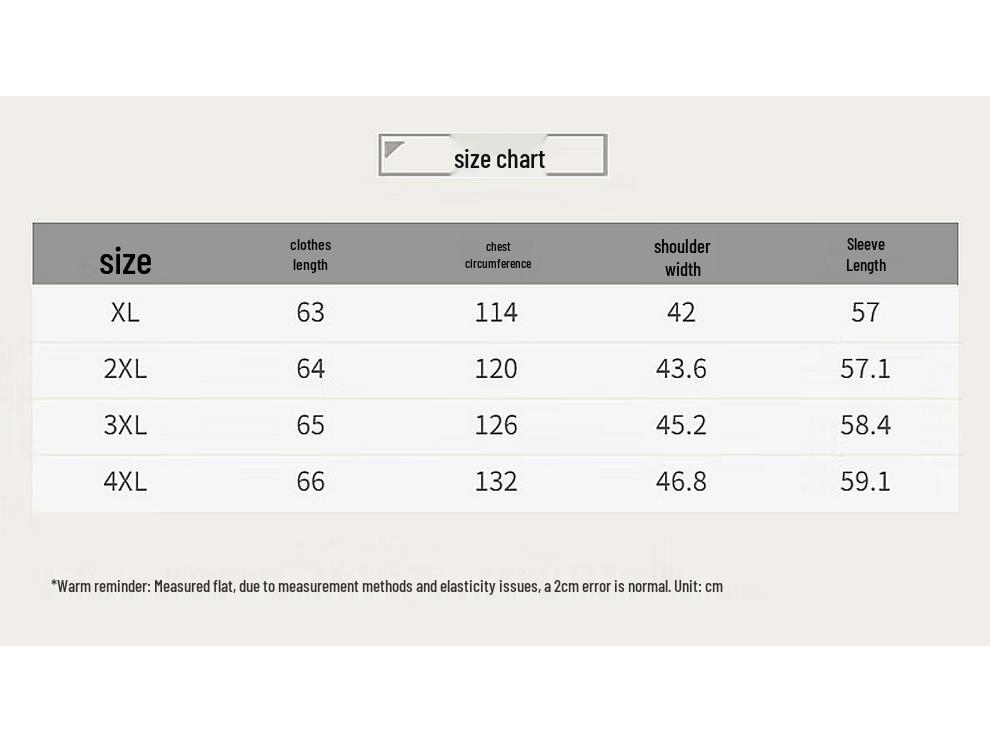This screenshot has height=743, width=990.
Task: Click the 2XL chest circumference value 120
Action: (496, 369)
